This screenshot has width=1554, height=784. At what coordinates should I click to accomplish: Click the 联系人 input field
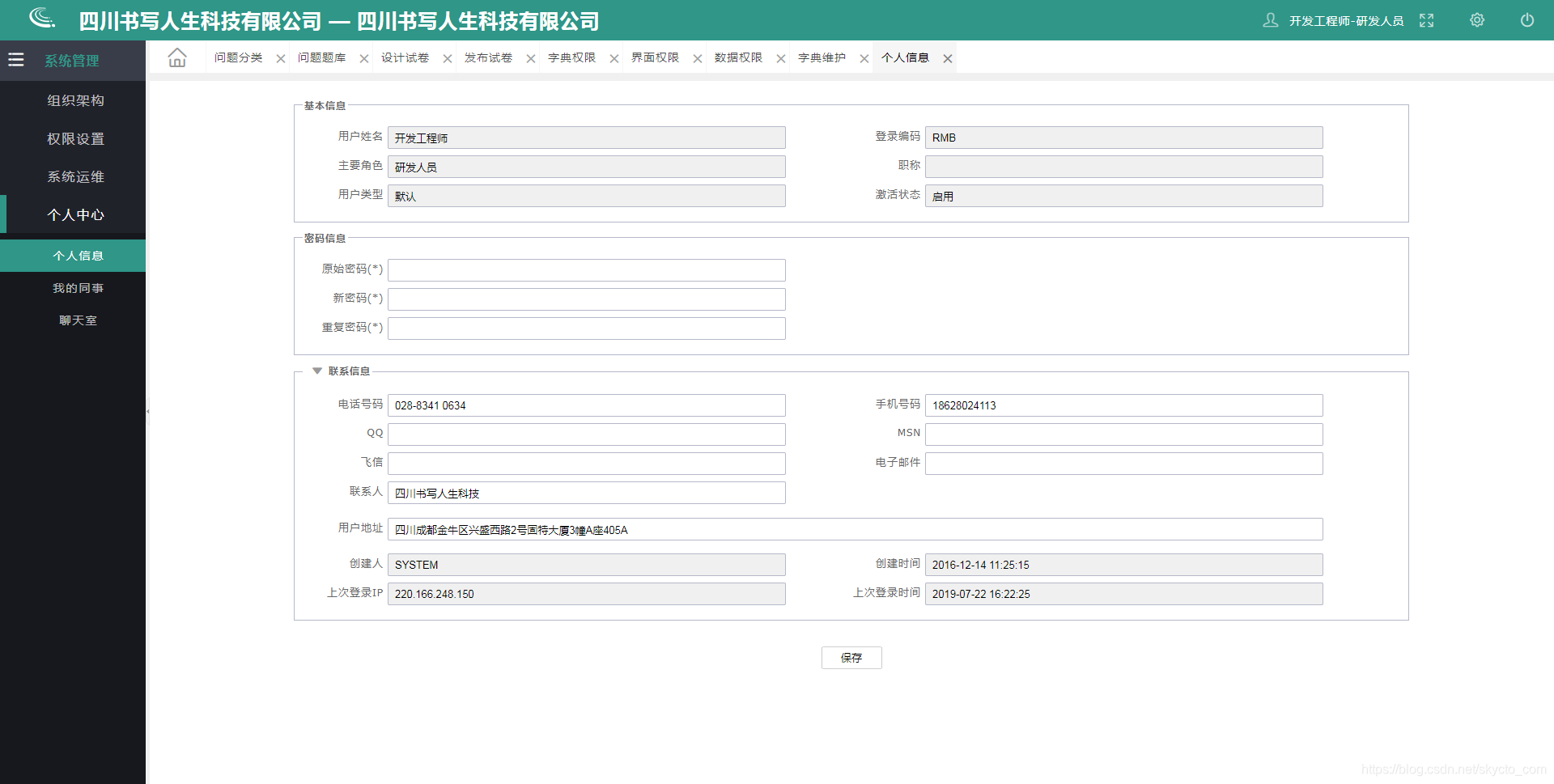[587, 493]
